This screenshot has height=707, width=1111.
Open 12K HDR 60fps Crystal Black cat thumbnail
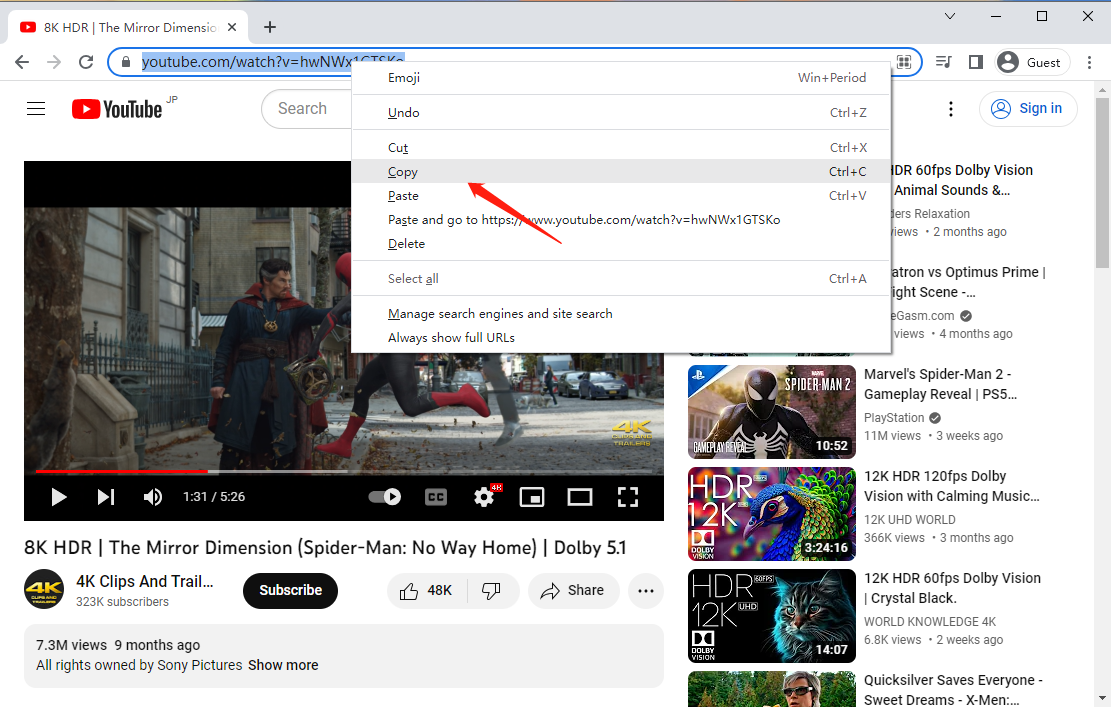tap(772, 616)
